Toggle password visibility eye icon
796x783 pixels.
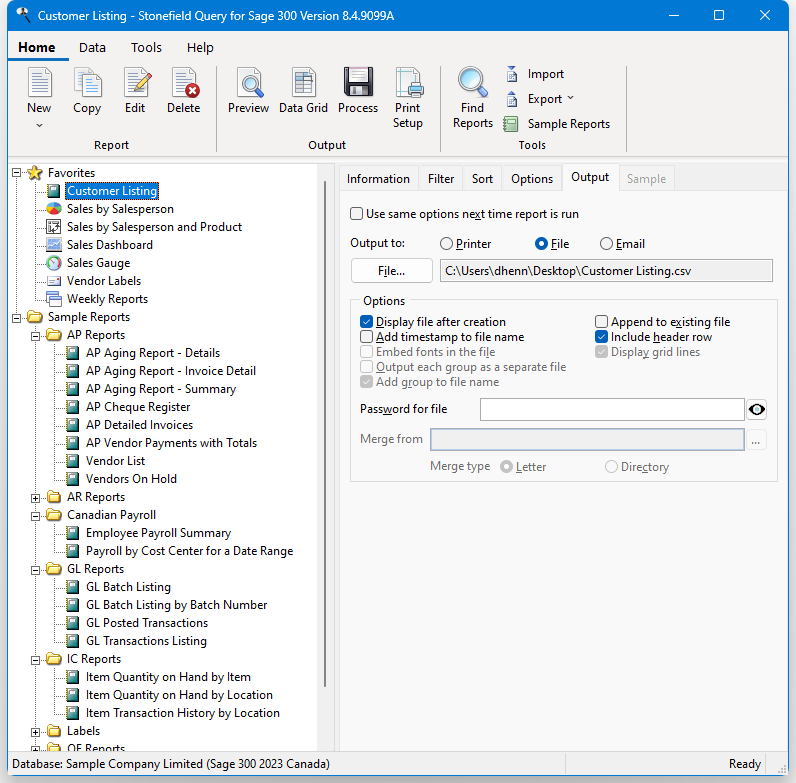coord(756,410)
